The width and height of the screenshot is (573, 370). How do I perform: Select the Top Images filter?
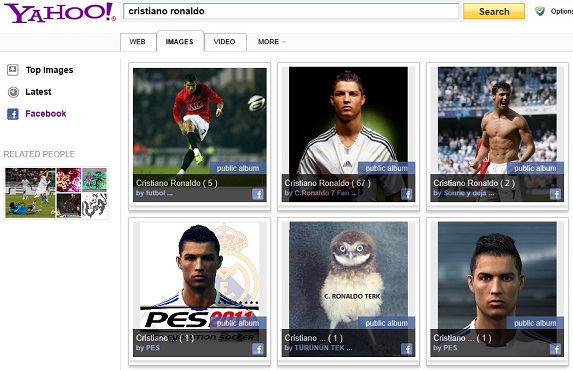pyautogui.click(x=49, y=70)
